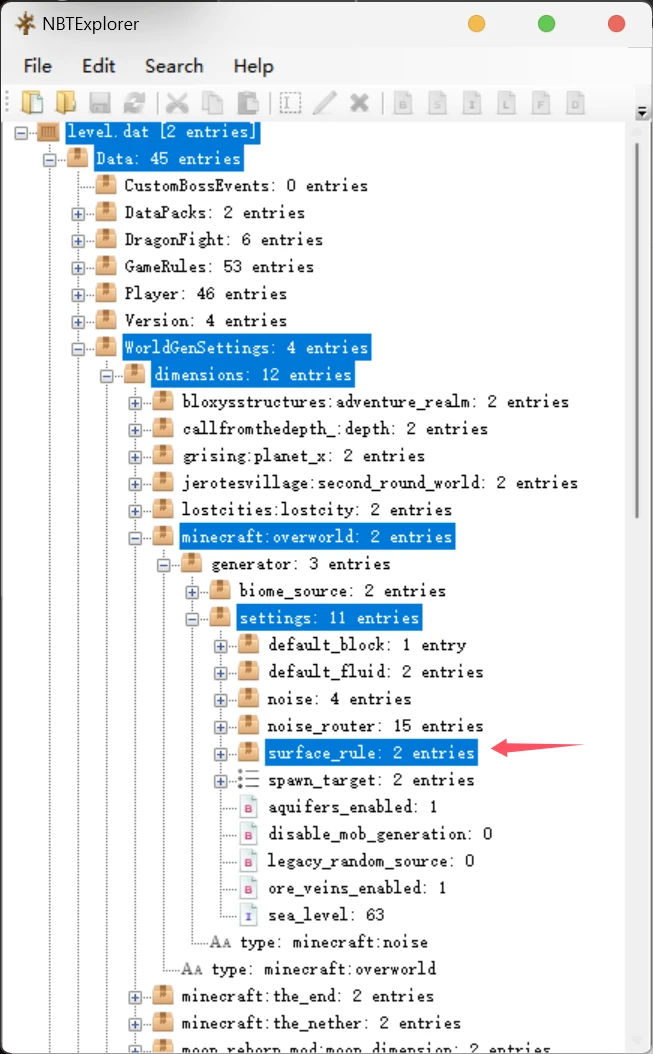Click the toolbar overflow dropdown arrow
This screenshot has width=653, height=1054.
point(642,112)
